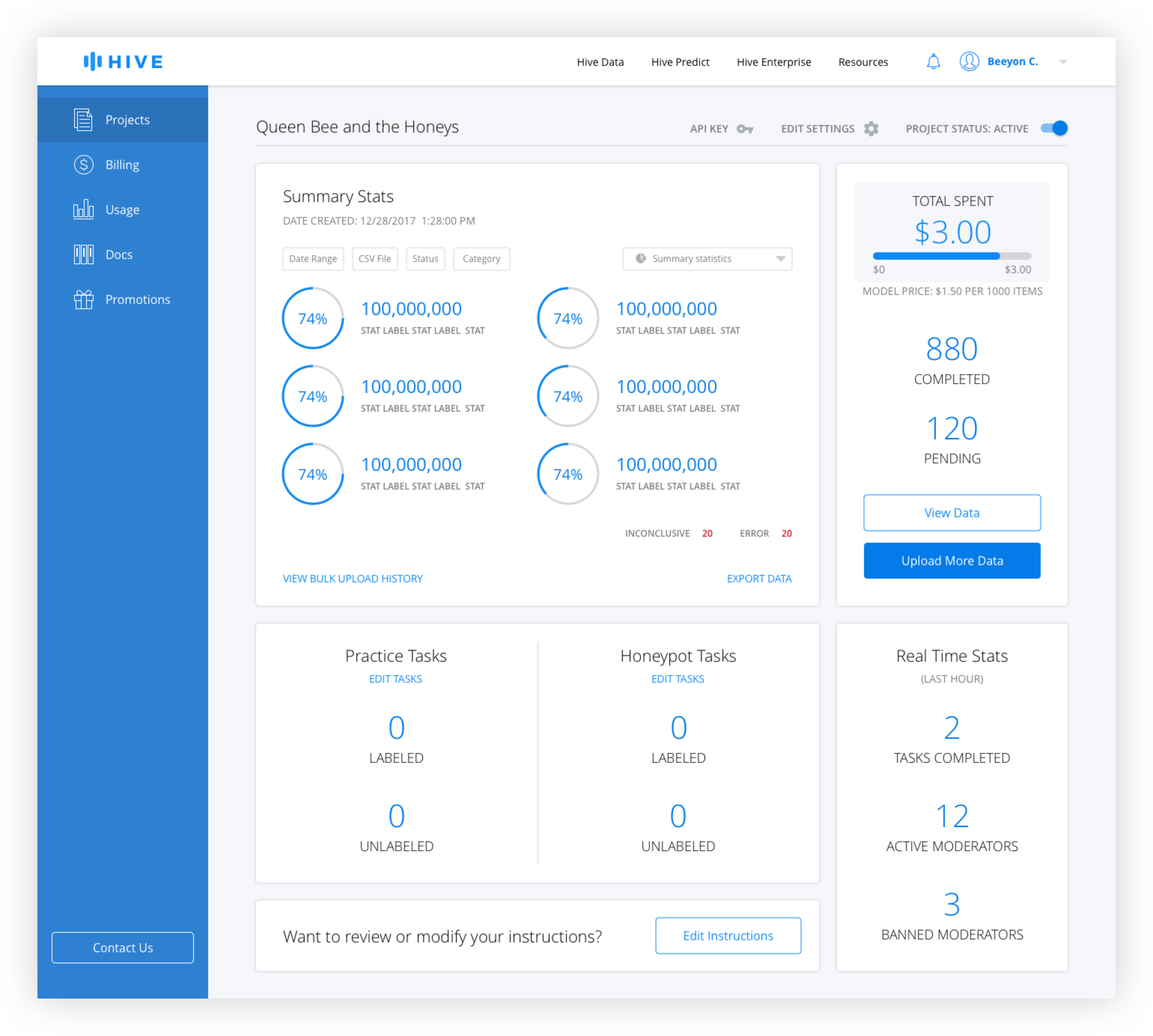Open the Summary statistics dropdown

tap(707, 259)
